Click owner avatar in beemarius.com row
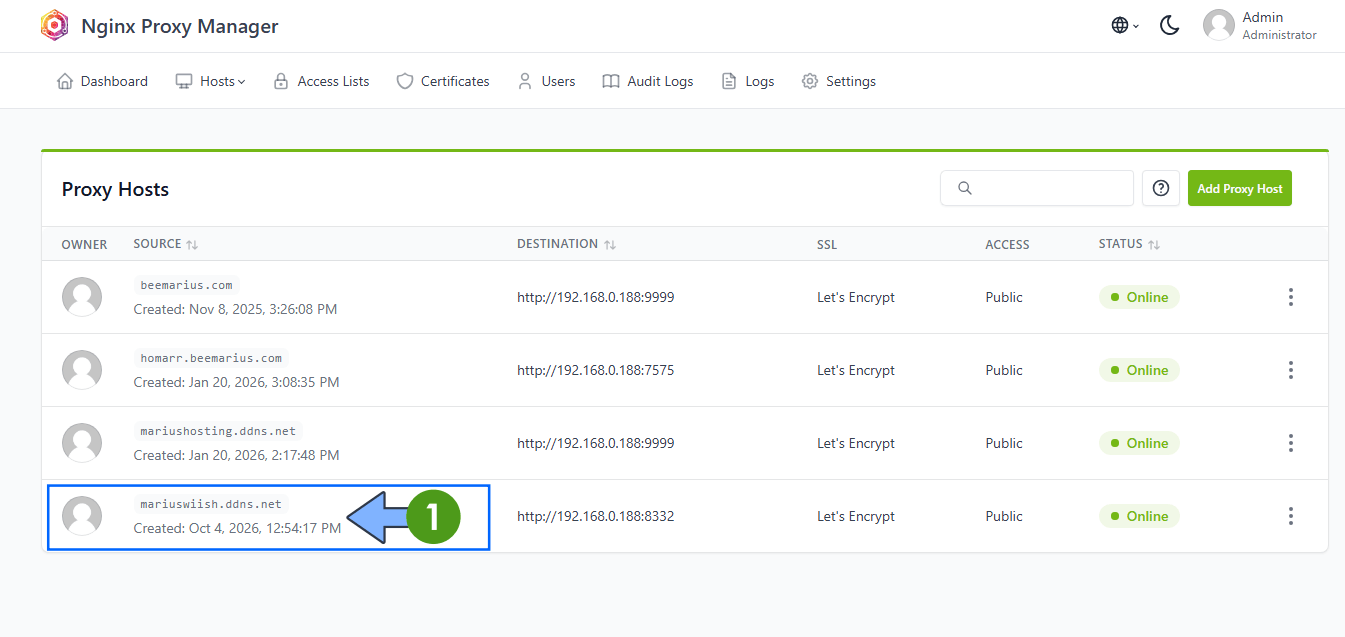Screen dimensions: 1345x637 coord(82,297)
